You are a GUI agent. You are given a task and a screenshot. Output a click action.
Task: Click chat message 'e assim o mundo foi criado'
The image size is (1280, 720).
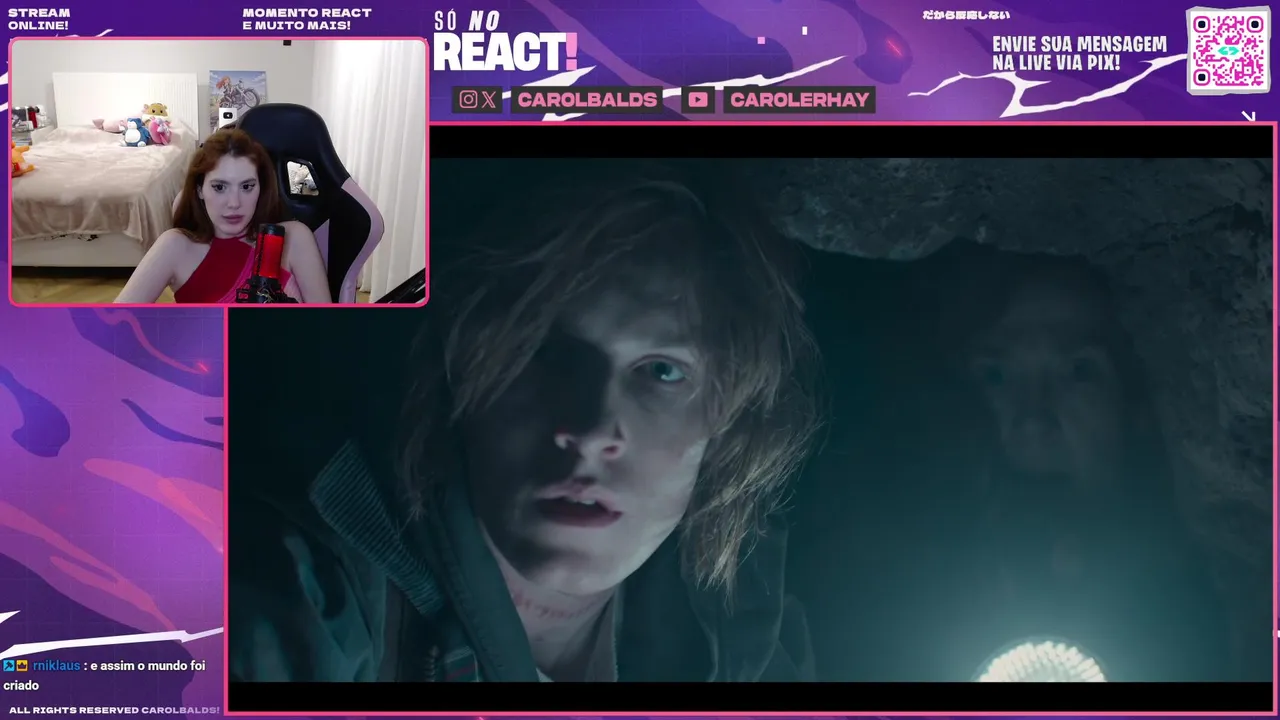(x=104, y=675)
